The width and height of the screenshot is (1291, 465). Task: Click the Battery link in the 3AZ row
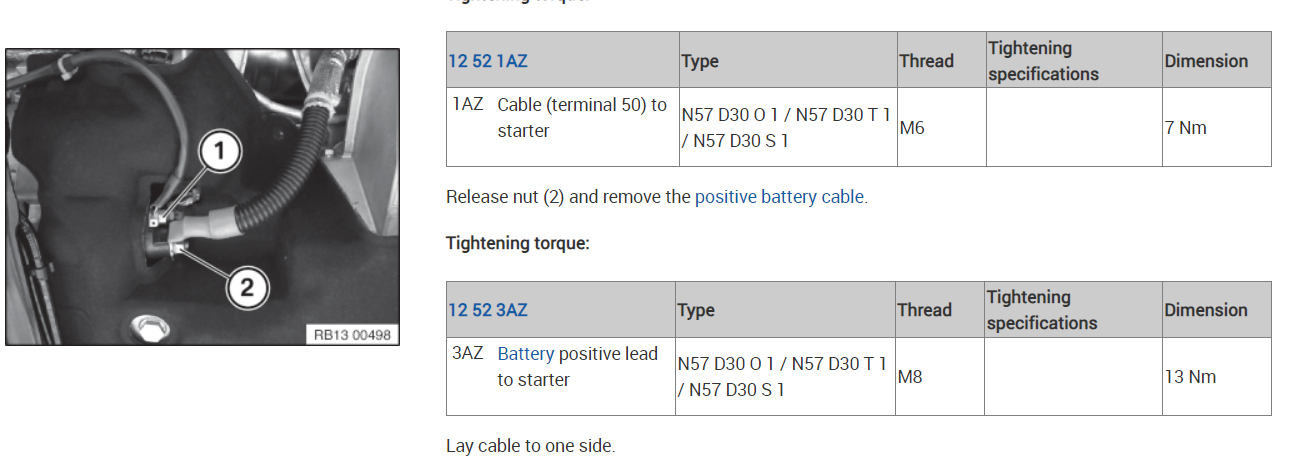click(525, 354)
